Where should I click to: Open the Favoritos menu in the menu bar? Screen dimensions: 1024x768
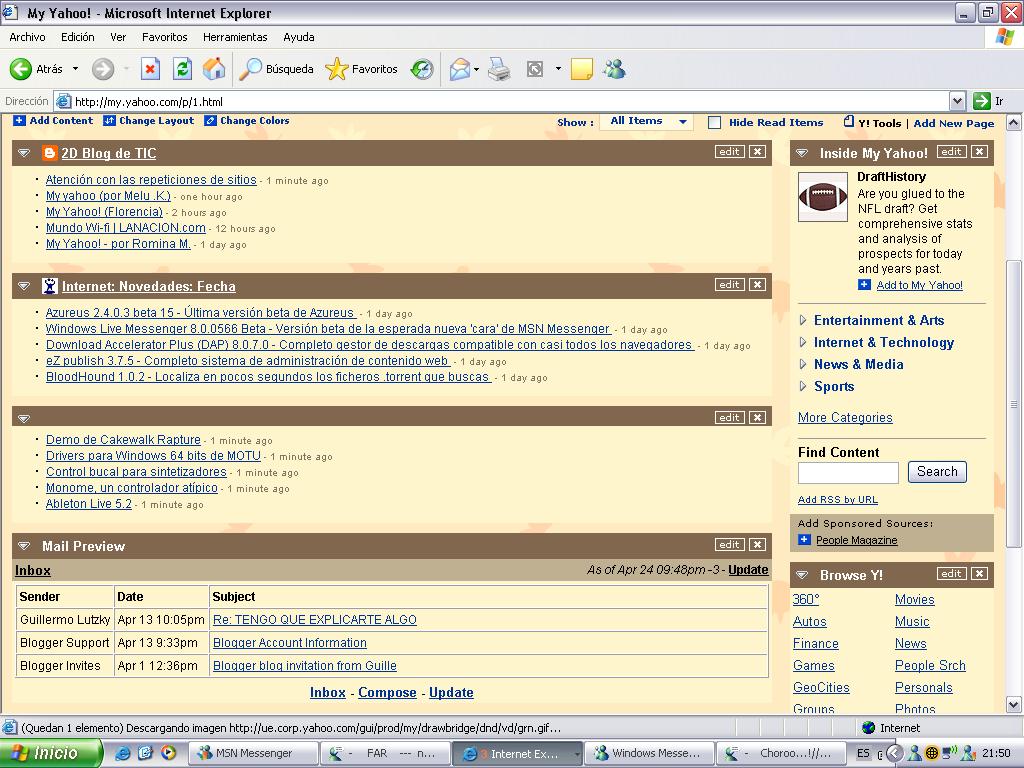[x=165, y=37]
